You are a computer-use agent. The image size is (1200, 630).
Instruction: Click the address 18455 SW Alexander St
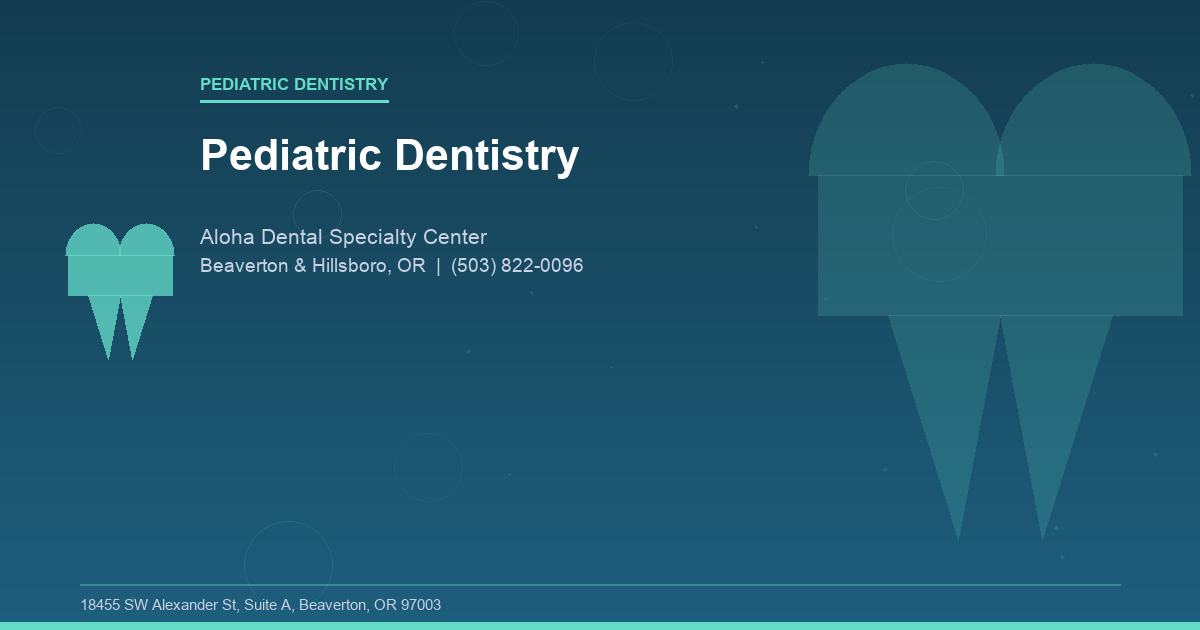tap(160, 604)
